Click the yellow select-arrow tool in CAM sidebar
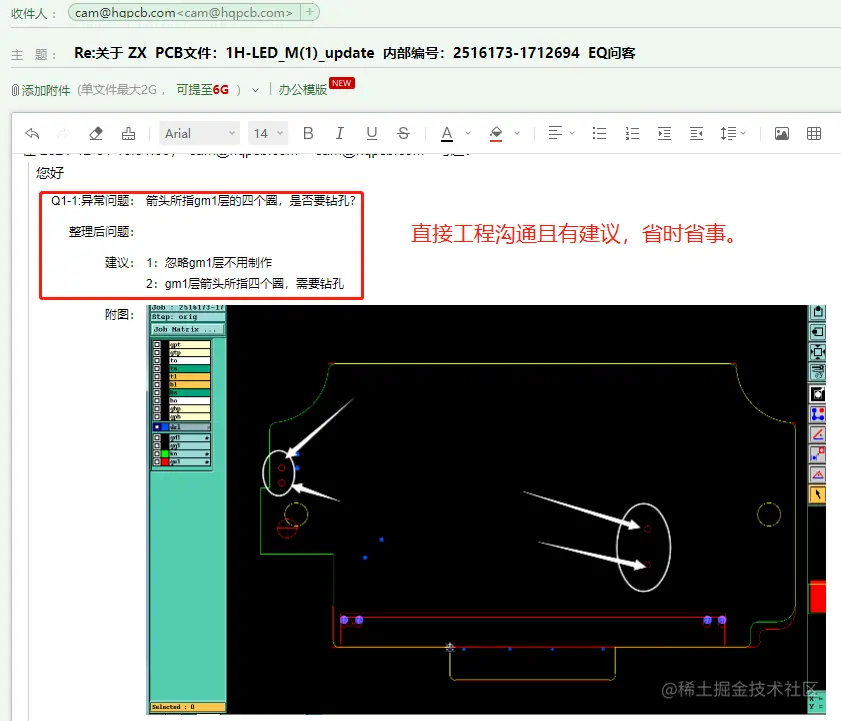 pyautogui.click(x=817, y=494)
